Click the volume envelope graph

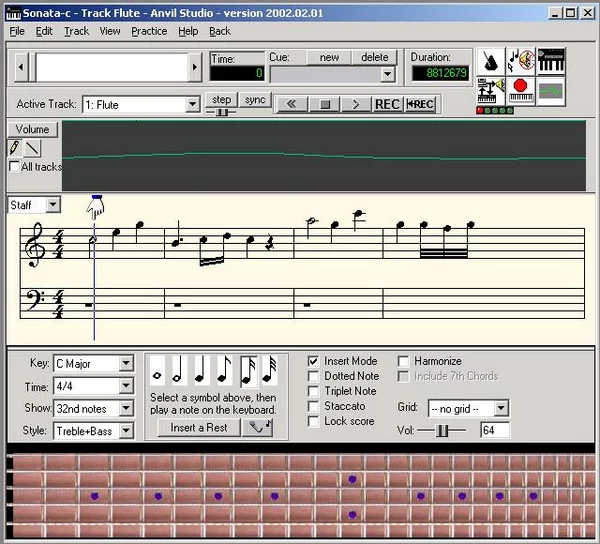pos(324,155)
